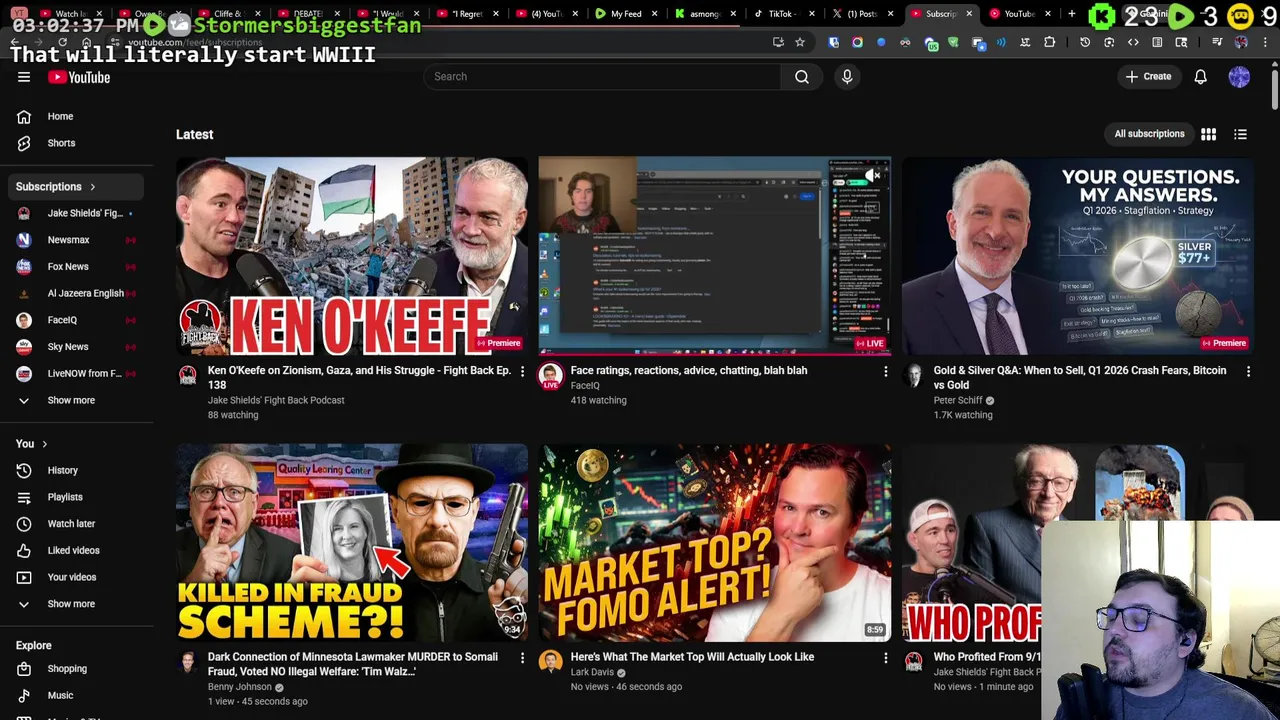Expand the You section chevron

click(44, 444)
